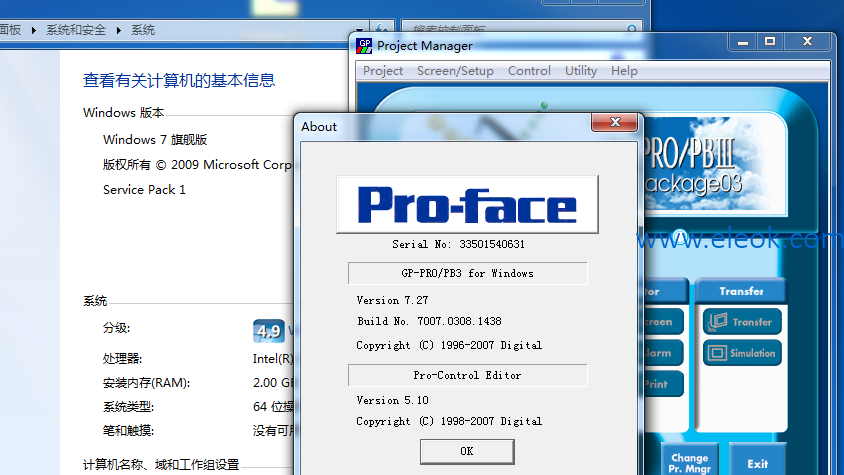Click the Version 7.27 text
844x475 pixels.
click(392, 301)
